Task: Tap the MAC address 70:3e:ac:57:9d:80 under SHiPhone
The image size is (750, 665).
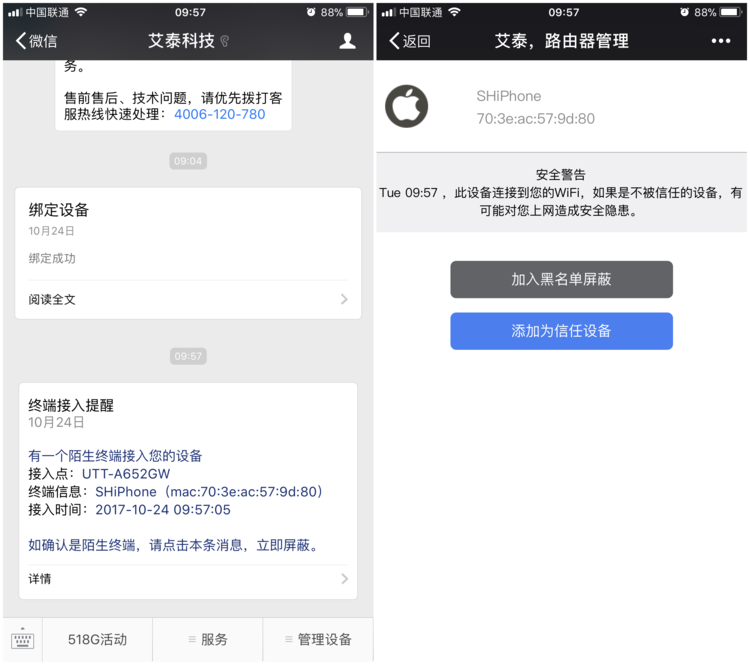Action: (535, 119)
